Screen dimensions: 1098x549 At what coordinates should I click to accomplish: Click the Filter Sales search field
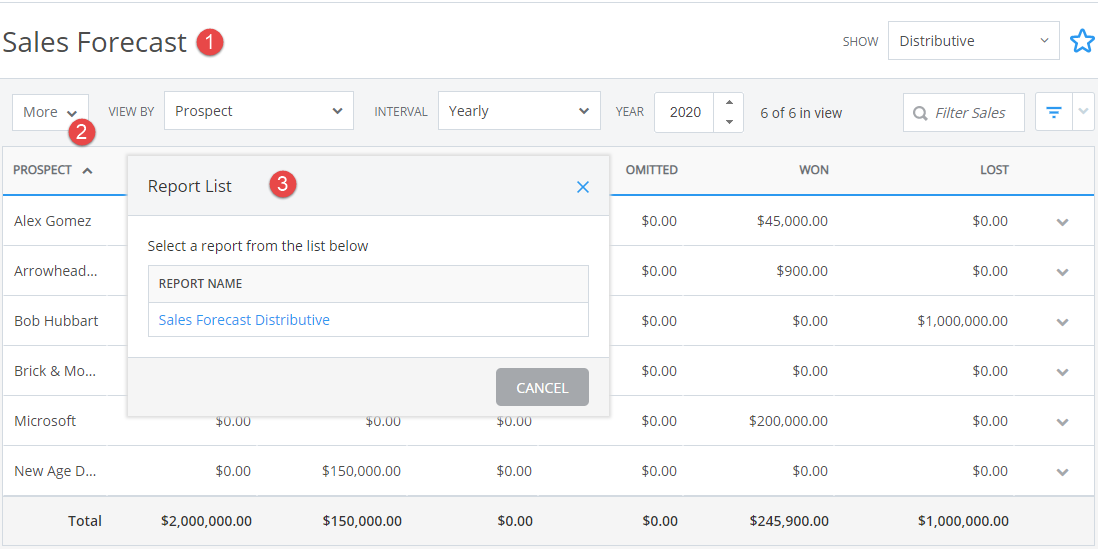(x=964, y=112)
